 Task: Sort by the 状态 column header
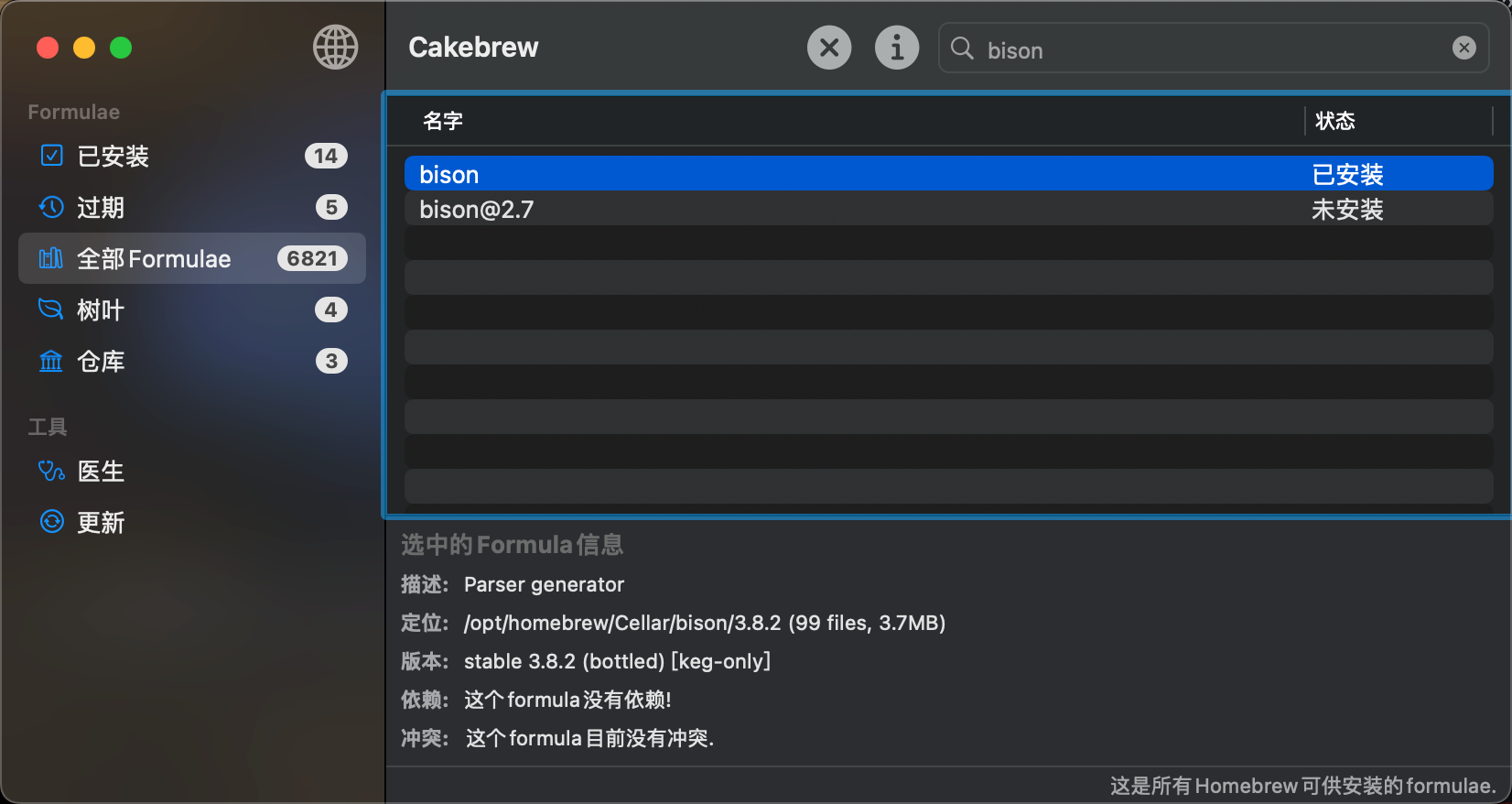(1399, 121)
